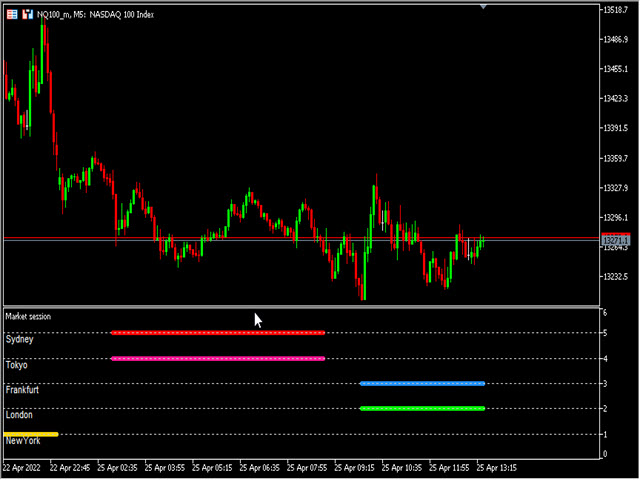Viewport: 640px width, 480px height.
Task: Click the current price label 13271.1
Action: click(616, 240)
